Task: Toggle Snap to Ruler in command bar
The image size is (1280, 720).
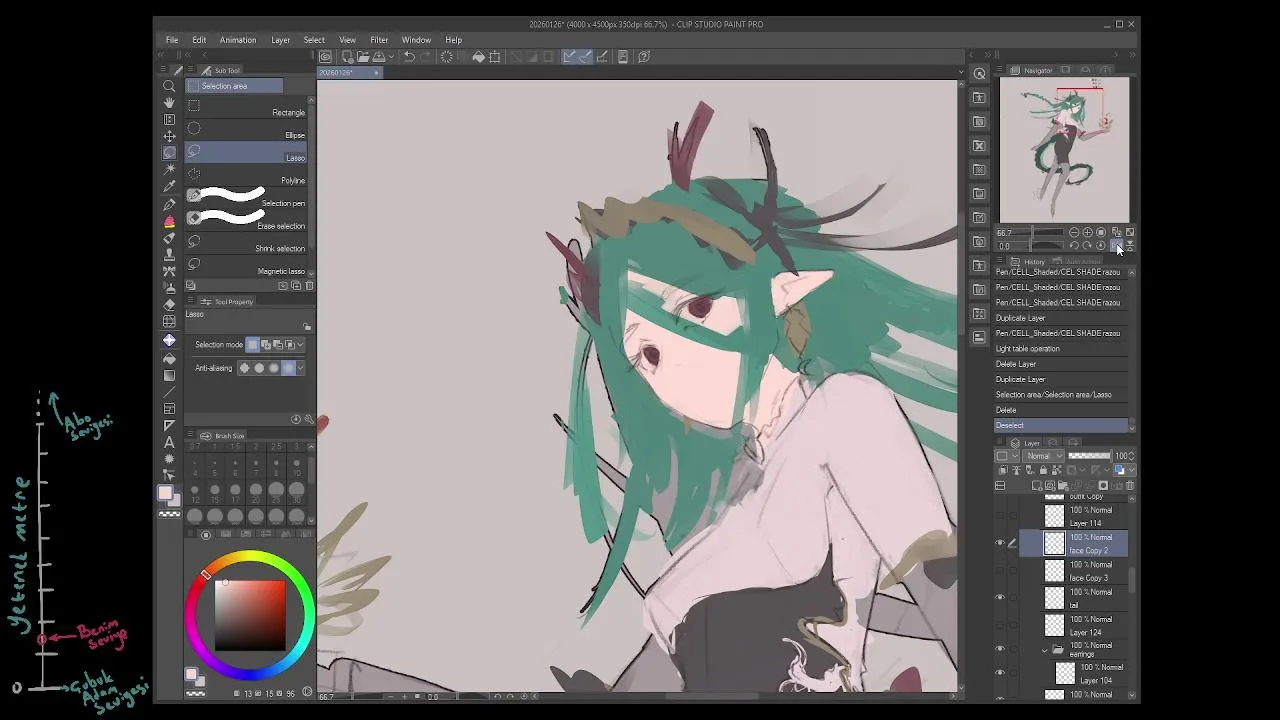Action: coord(569,57)
